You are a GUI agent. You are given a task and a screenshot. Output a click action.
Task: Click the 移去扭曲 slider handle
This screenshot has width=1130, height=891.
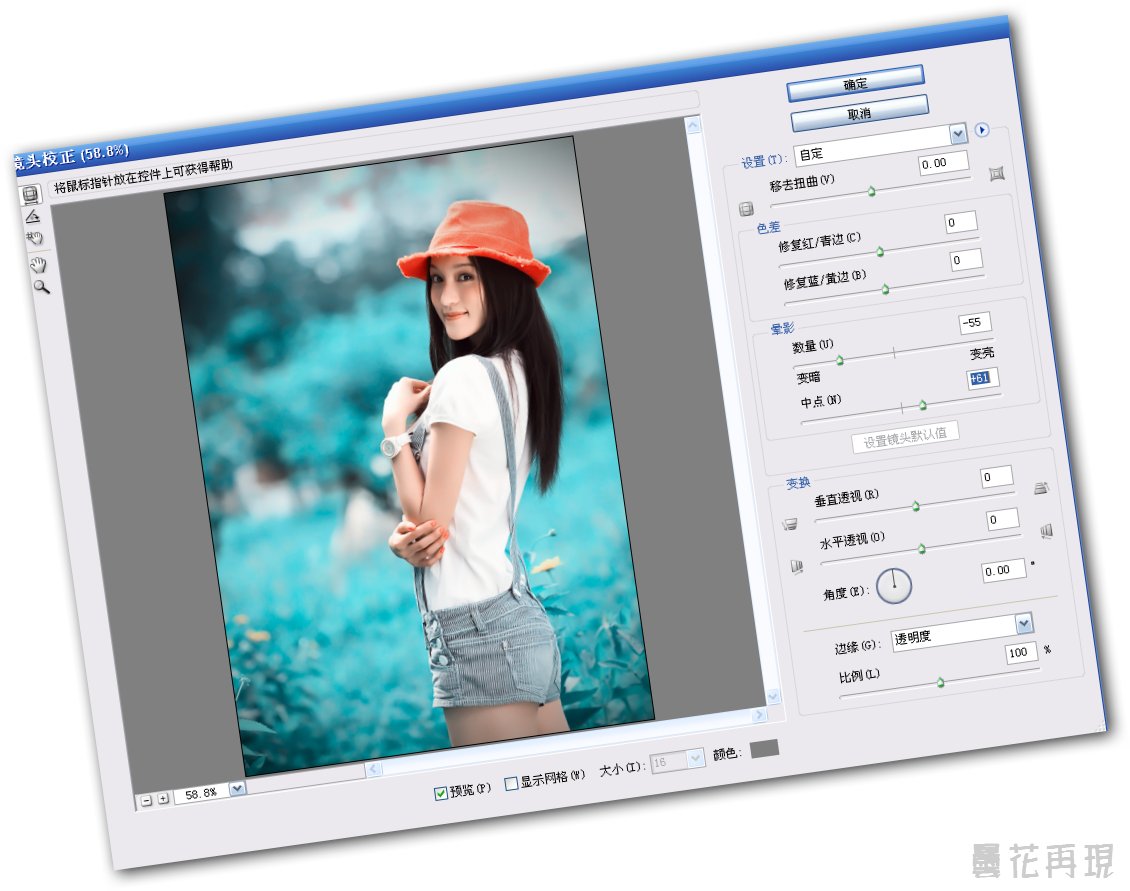871,192
